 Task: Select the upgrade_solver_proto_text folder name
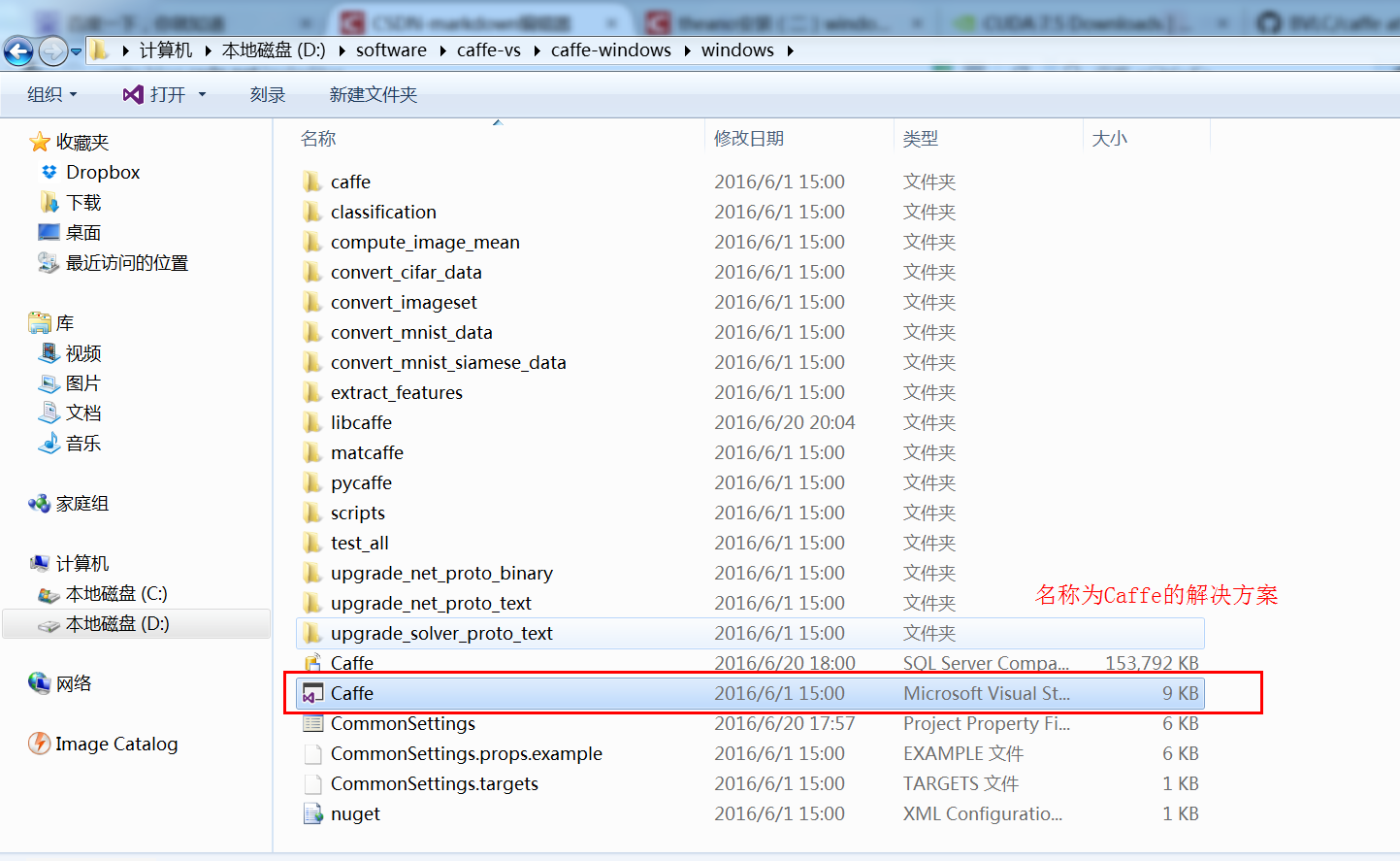(x=441, y=633)
